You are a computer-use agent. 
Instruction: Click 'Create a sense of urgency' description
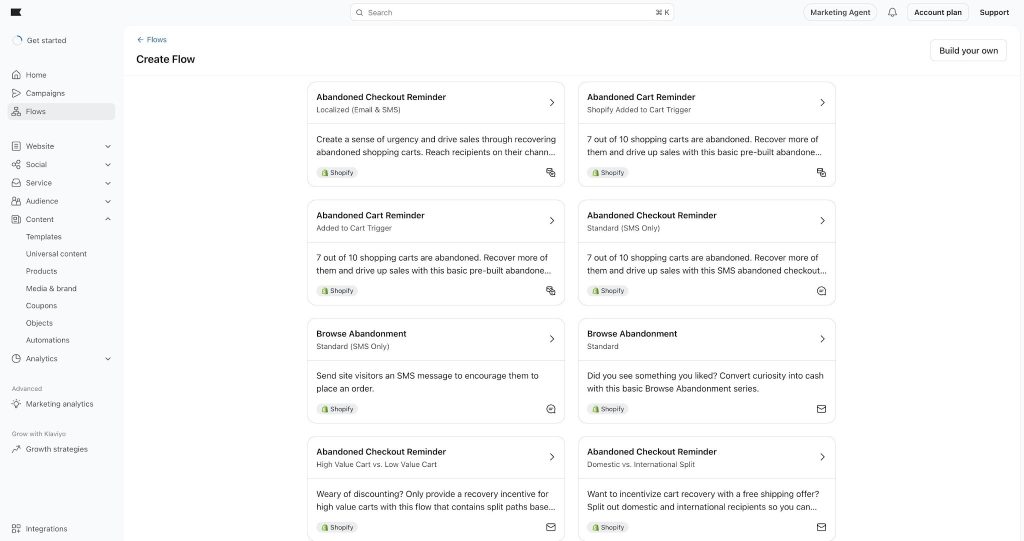tap(436, 146)
